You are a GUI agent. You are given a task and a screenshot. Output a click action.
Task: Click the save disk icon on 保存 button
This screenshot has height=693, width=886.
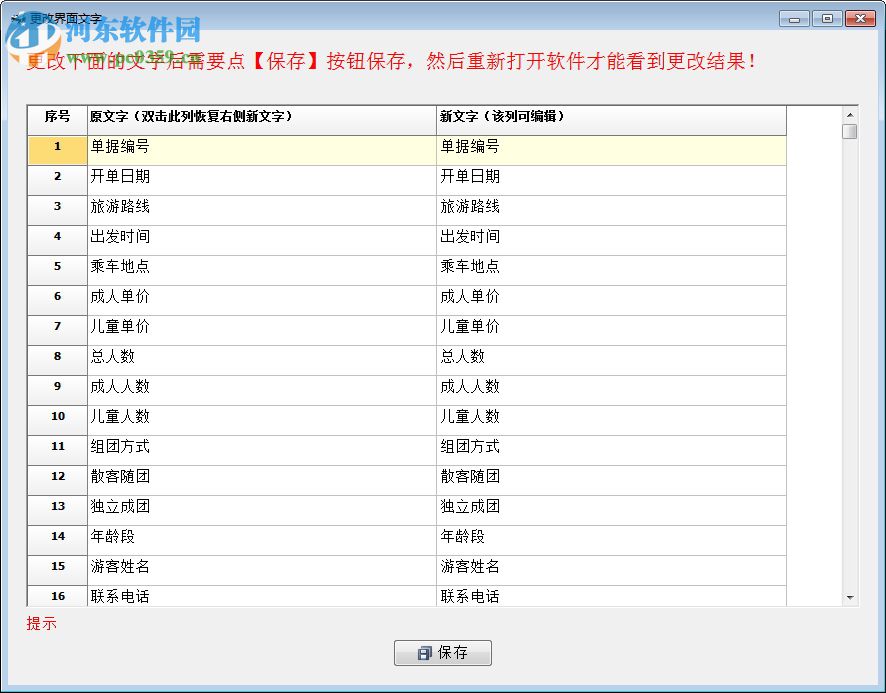[424, 652]
